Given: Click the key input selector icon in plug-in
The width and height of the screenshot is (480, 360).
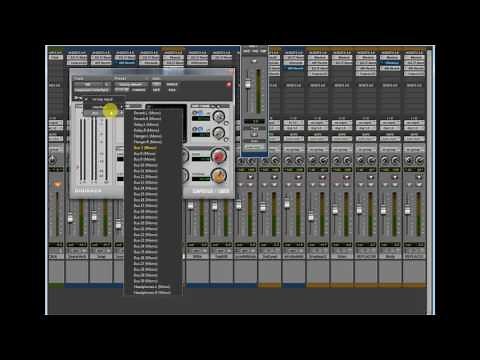Looking at the screenshot, I should tap(77, 98).
